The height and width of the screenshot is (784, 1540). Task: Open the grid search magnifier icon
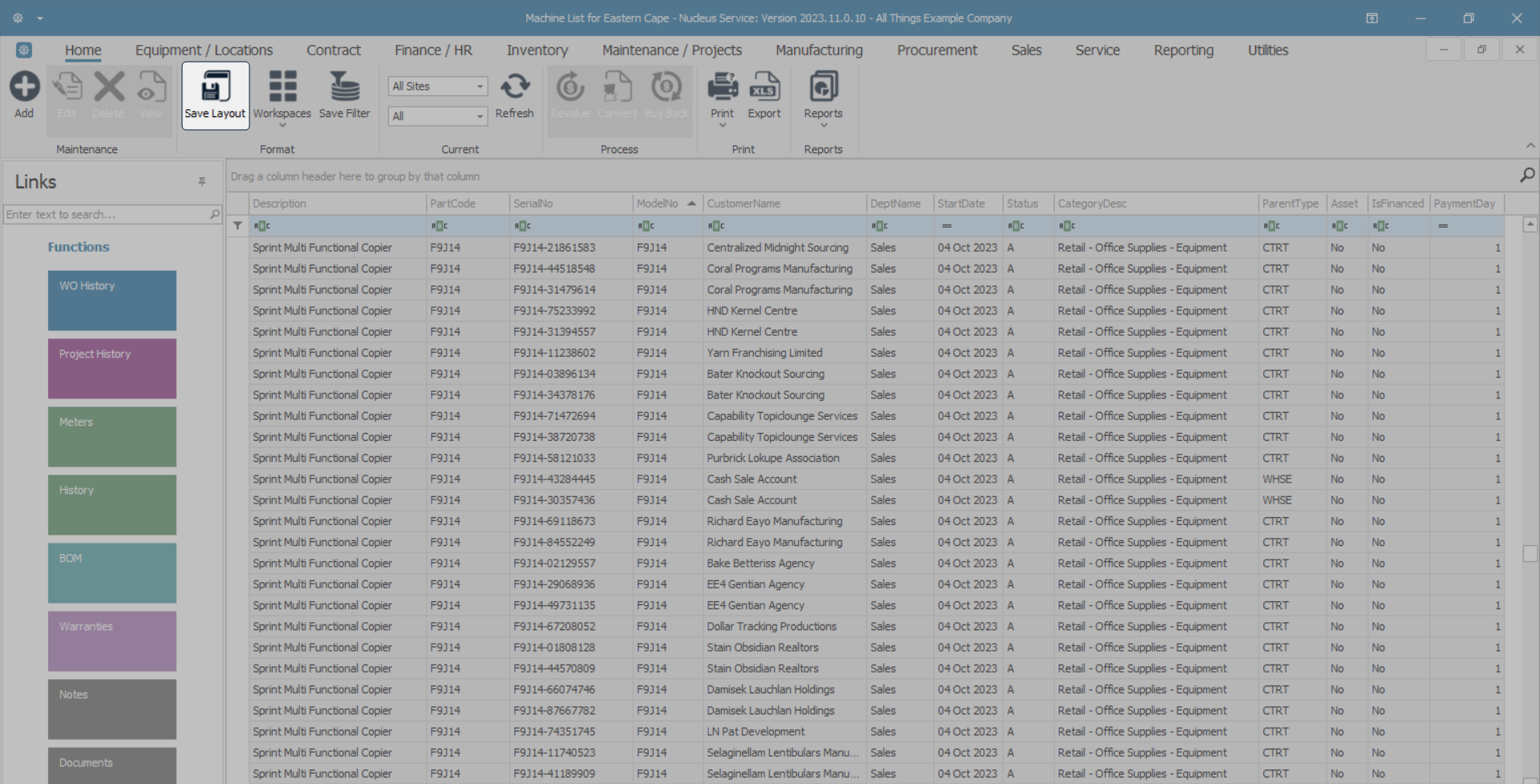(x=1527, y=176)
